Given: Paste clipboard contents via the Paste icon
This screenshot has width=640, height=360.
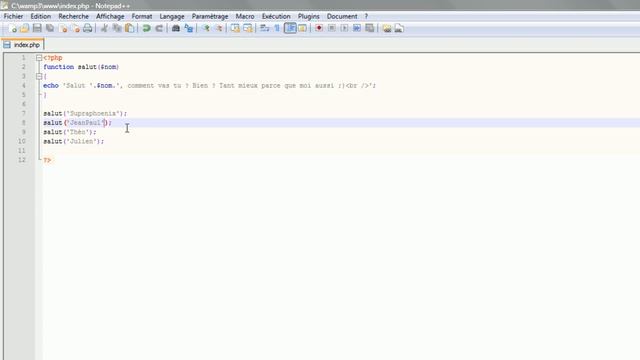Looking at the screenshot, I should point(130,28).
